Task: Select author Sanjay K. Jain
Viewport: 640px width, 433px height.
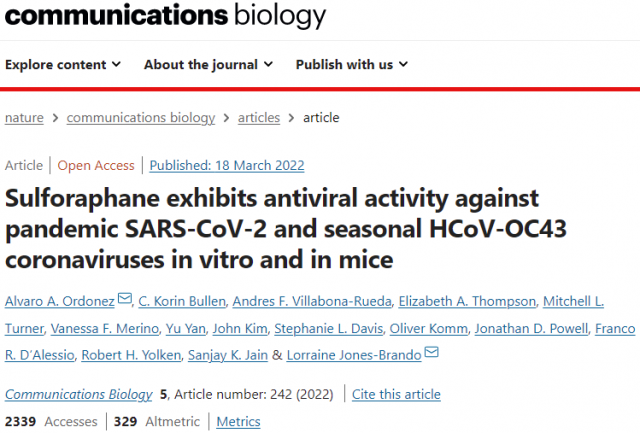Action: click(x=228, y=355)
